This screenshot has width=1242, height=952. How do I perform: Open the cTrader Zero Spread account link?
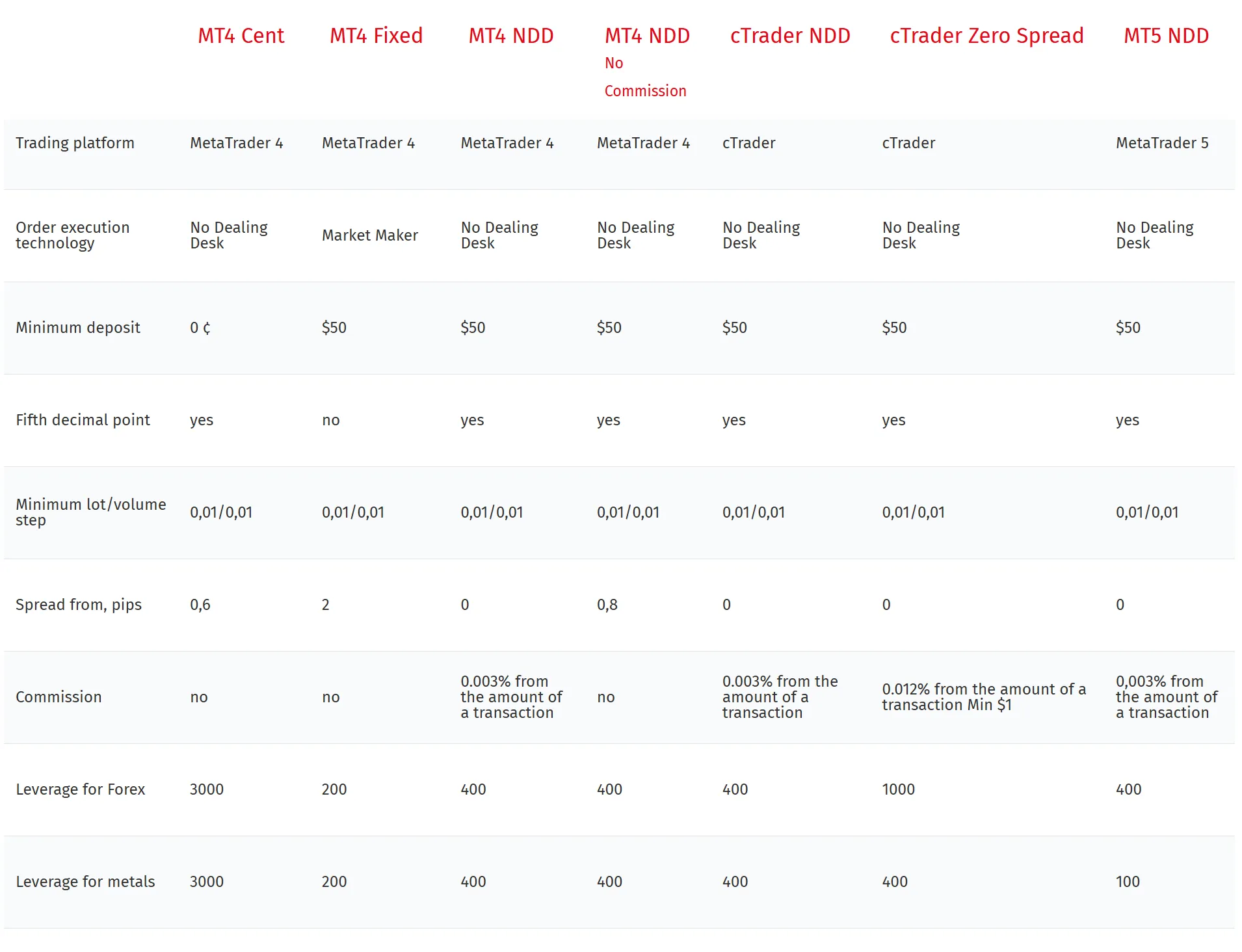pos(986,36)
